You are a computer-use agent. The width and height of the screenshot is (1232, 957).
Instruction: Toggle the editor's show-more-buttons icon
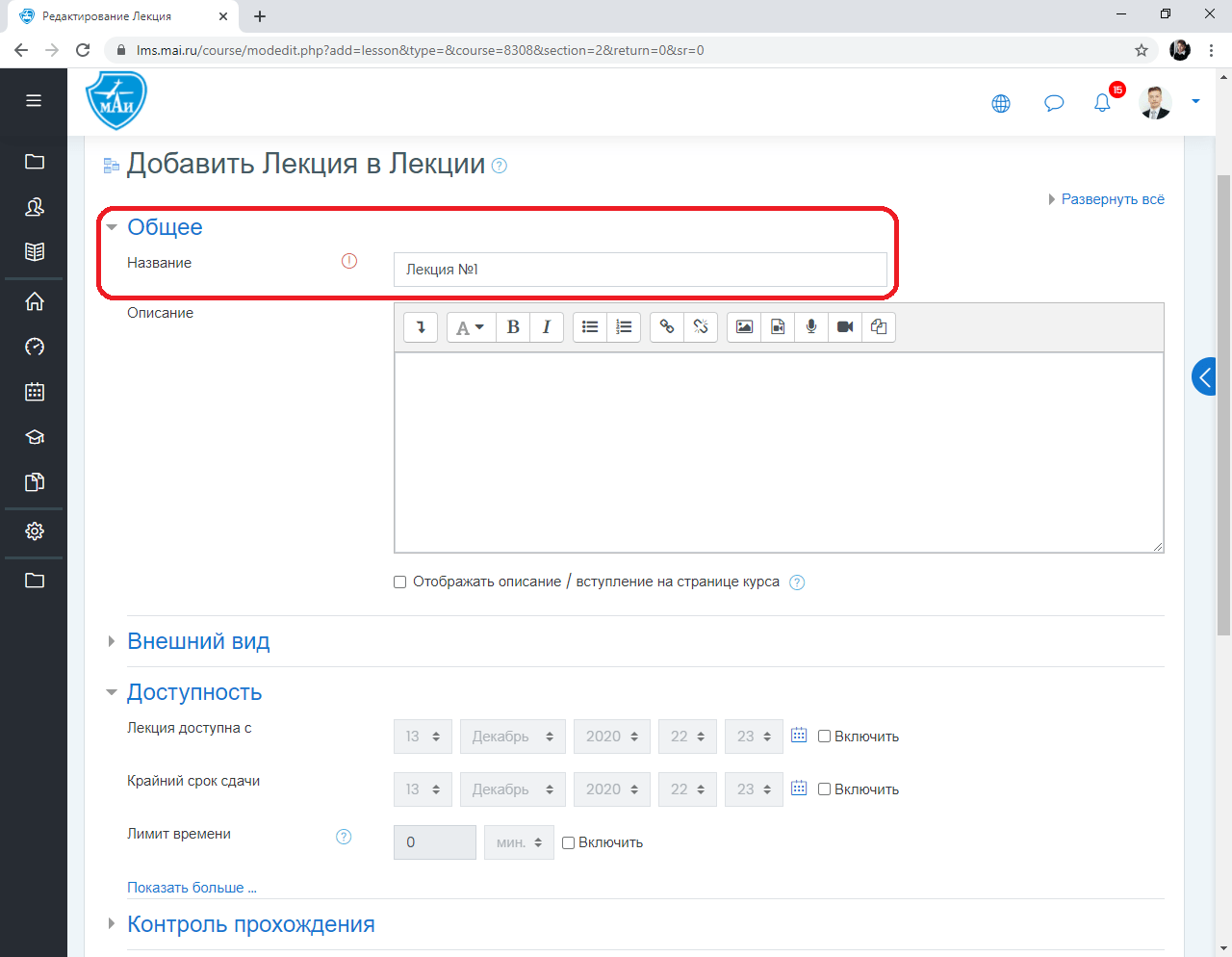coord(421,327)
